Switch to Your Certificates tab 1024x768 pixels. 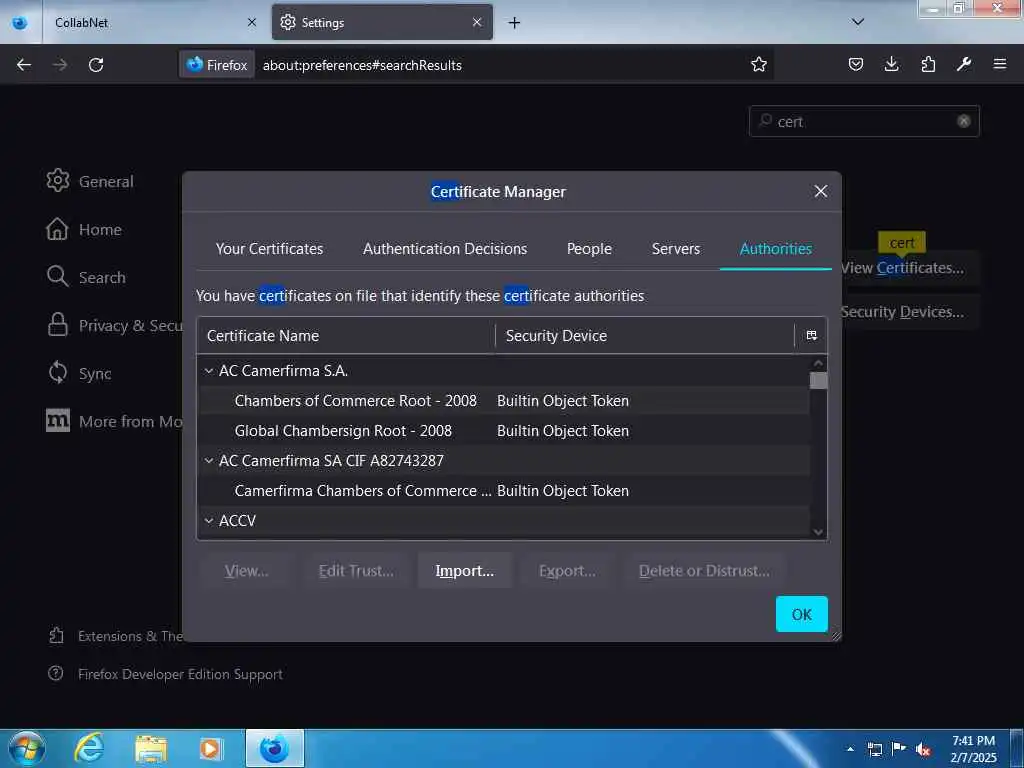269,248
